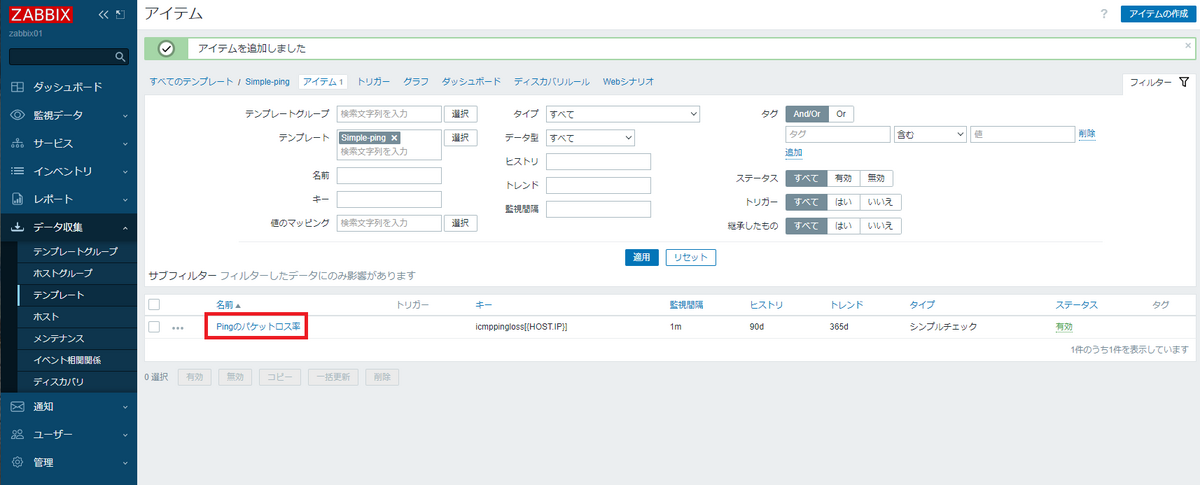Open the タイプ dropdown

click(623, 114)
